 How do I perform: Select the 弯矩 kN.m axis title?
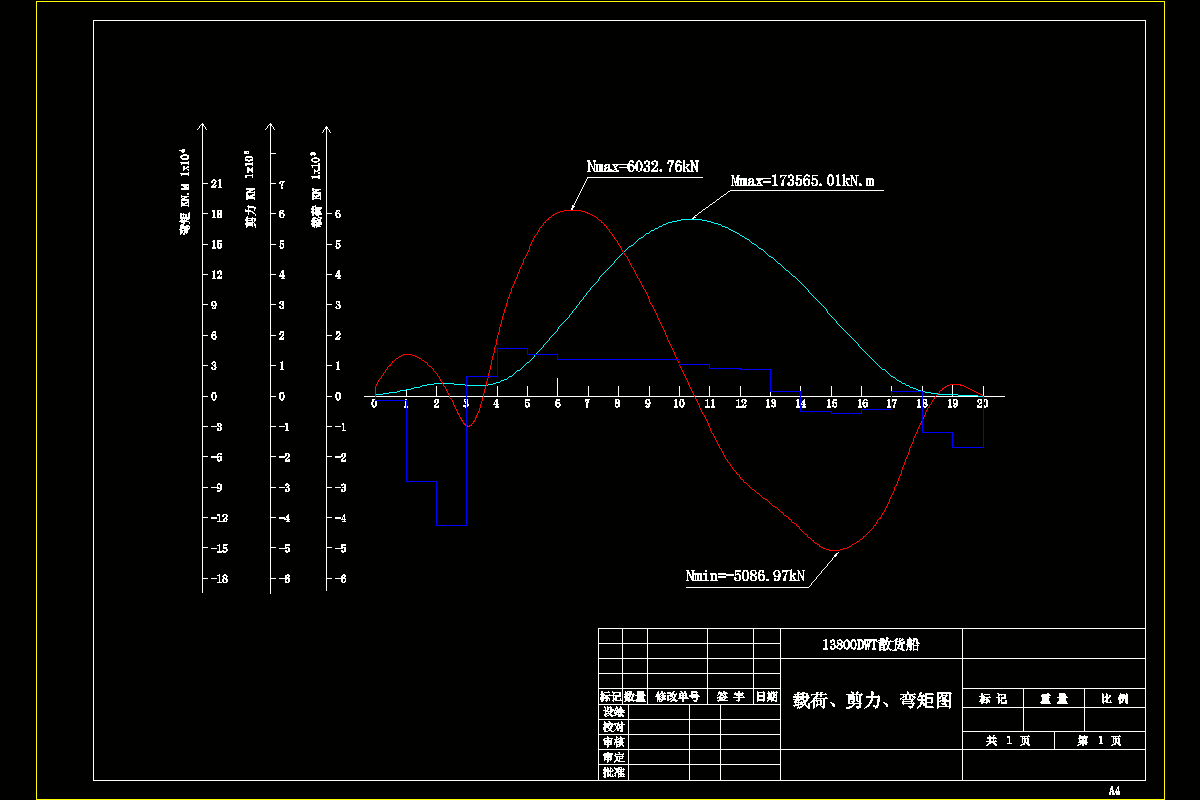pos(185,192)
